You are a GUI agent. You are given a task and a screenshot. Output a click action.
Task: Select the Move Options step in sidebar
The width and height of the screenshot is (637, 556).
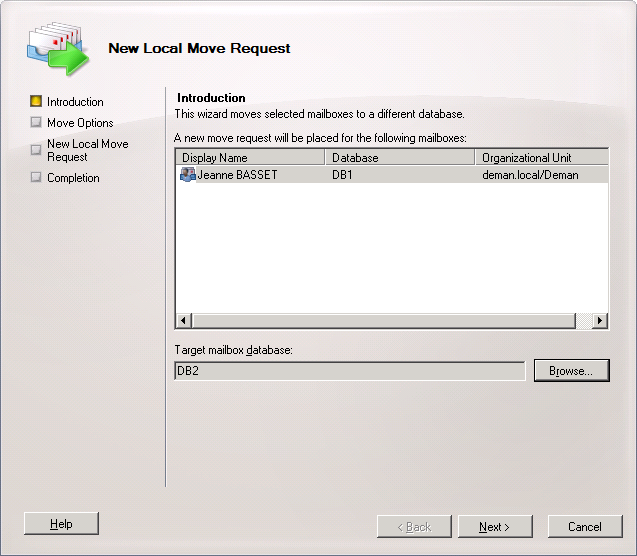coord(80,123)
